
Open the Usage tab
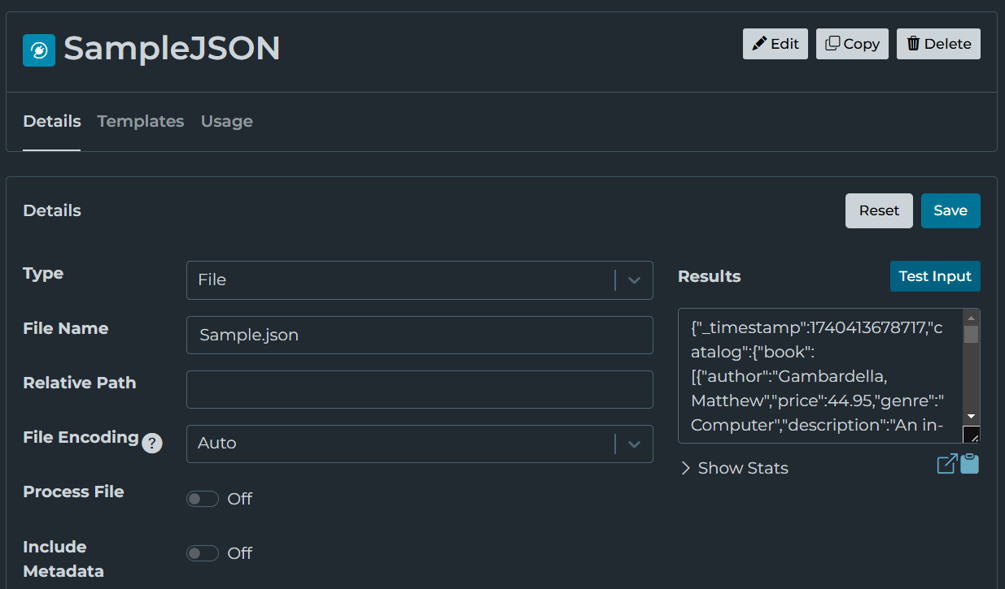click(x=226, y=121)
